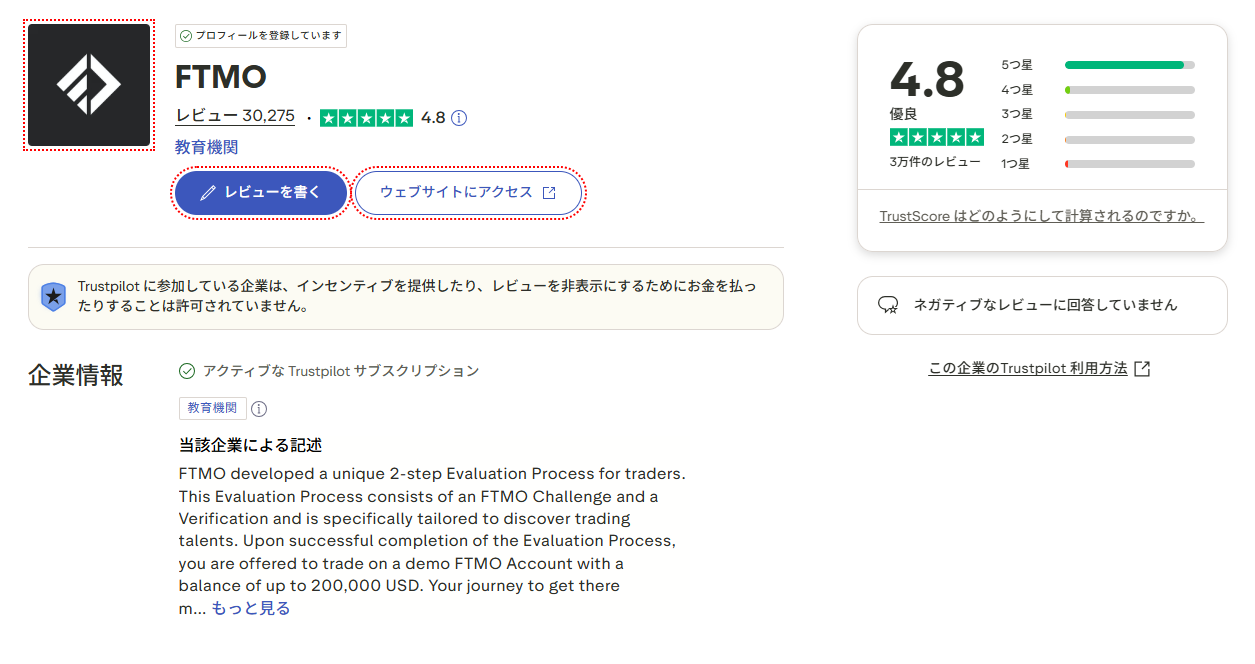Click the 3つ星 rating bar
The width and height of the screenshot is (1255, 664).
pos(1129,115)
